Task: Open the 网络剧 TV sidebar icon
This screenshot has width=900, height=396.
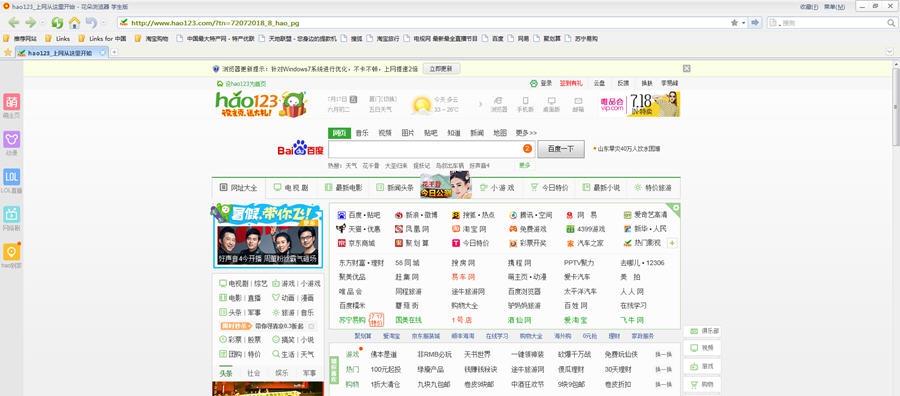Action: (x=11, y=214)
